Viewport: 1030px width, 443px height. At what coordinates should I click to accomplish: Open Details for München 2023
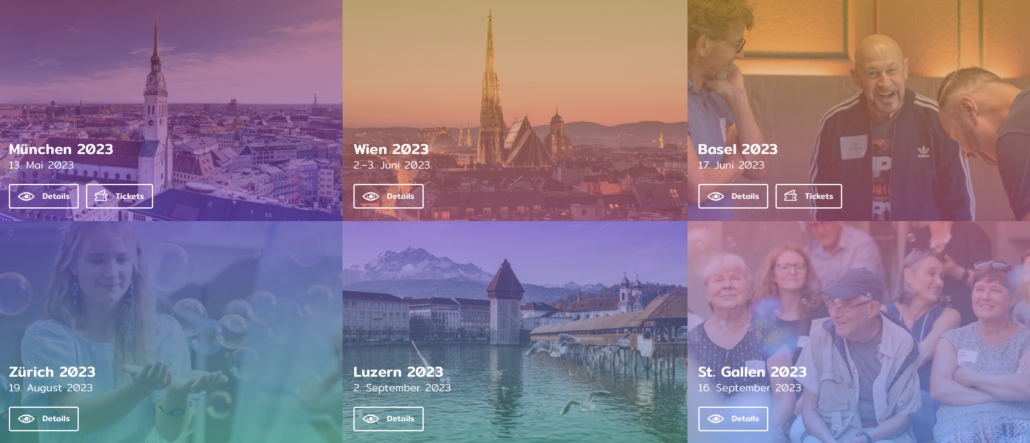pos(44,196)
